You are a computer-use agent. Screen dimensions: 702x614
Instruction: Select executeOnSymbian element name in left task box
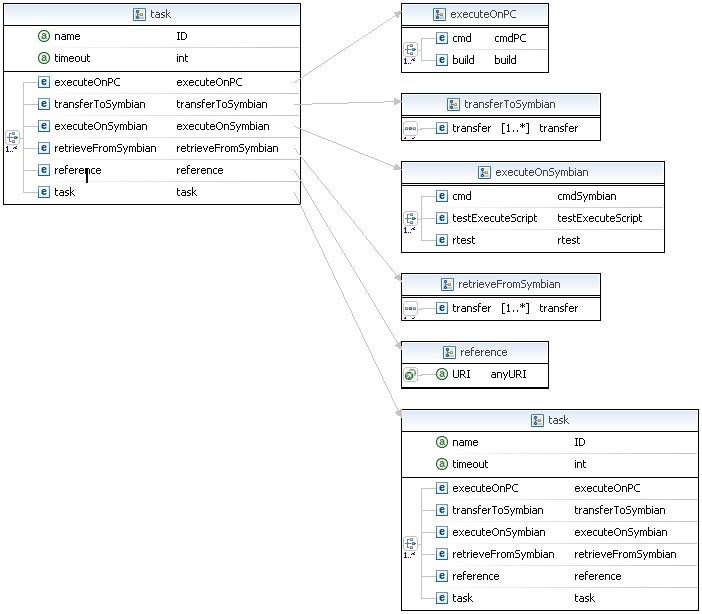click(101, 126)
